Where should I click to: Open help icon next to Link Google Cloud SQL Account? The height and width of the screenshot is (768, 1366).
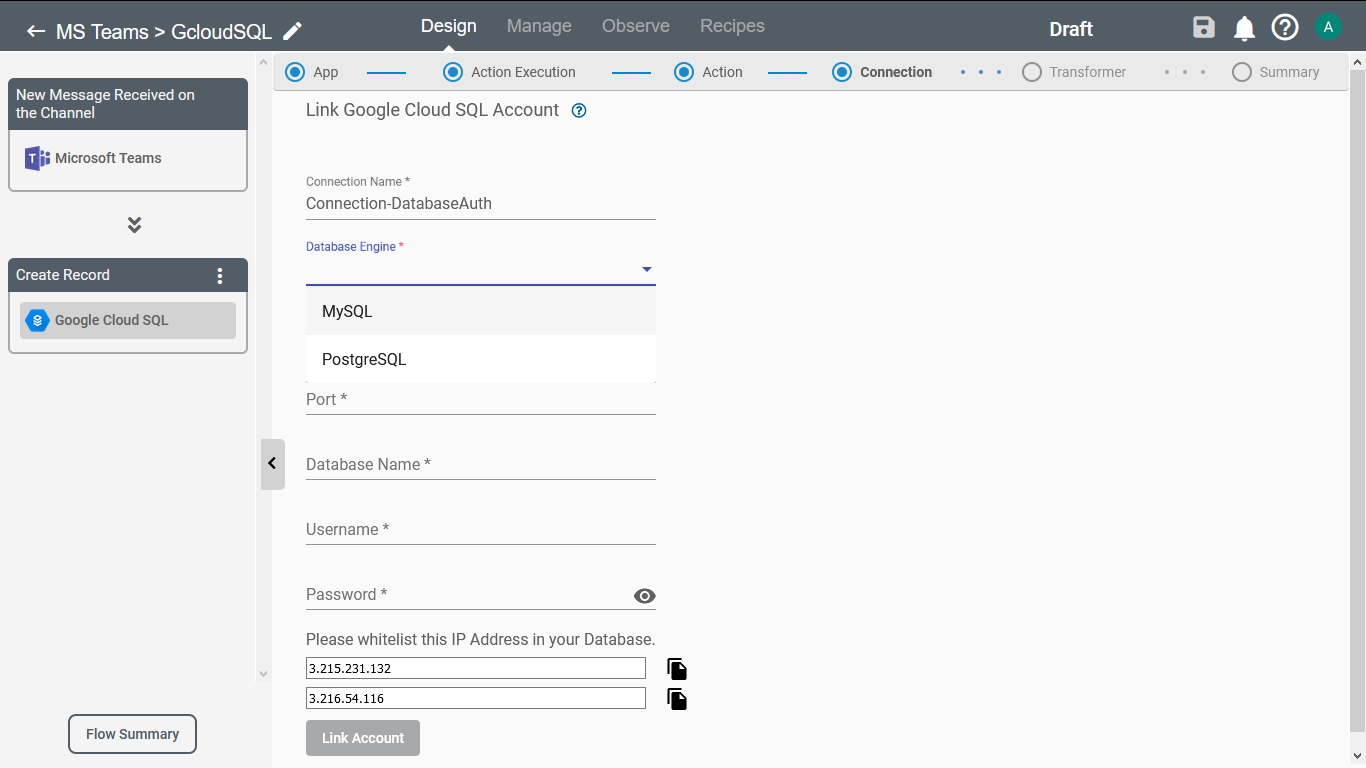(x=578, y=111)
